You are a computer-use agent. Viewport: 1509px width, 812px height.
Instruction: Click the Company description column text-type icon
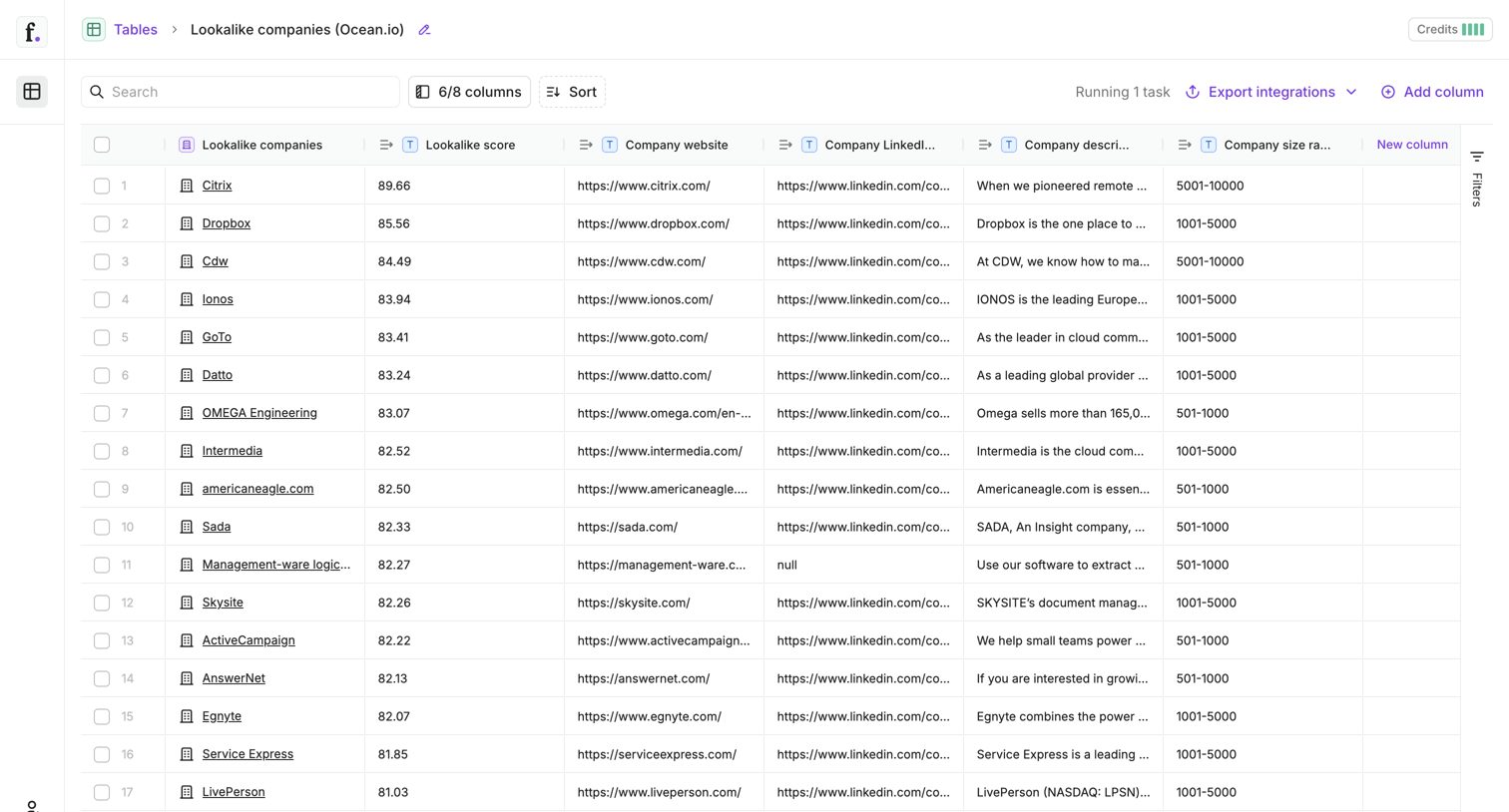click(1009, 145)
